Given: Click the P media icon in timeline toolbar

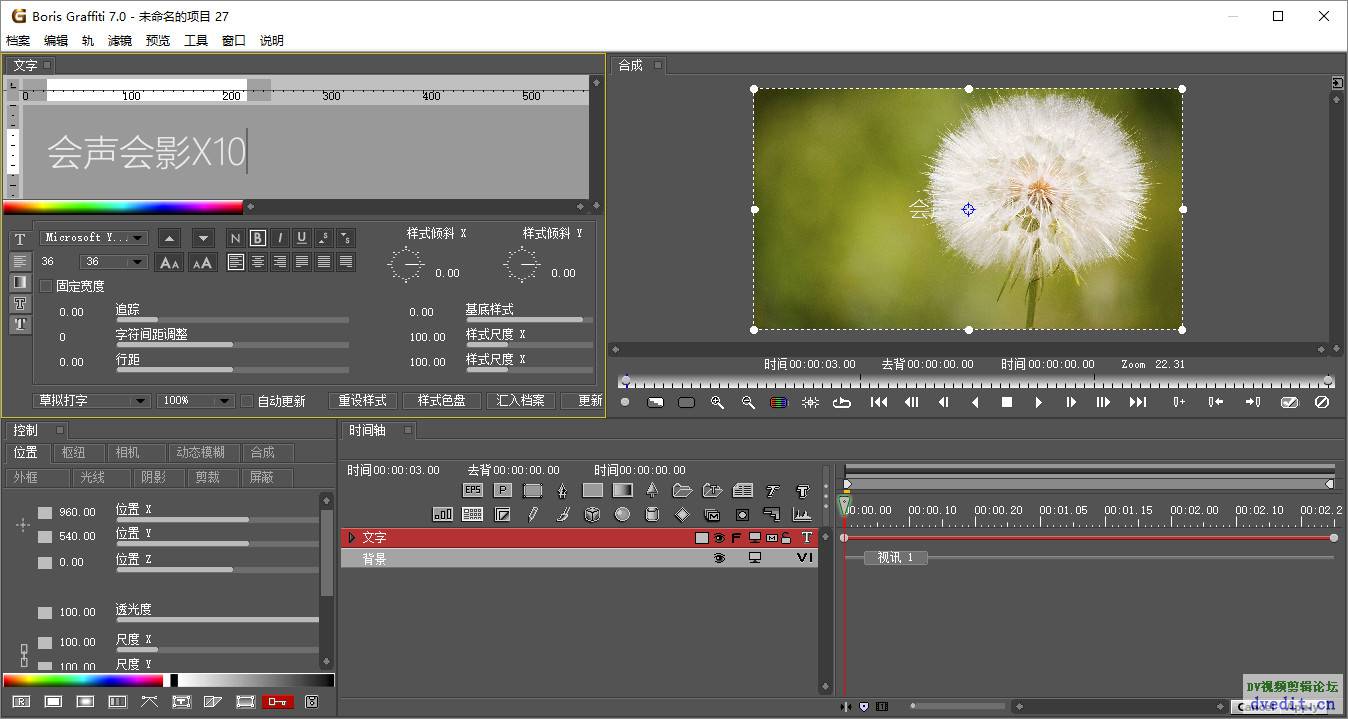Looking at the screenshot, I should click(503, 490).
